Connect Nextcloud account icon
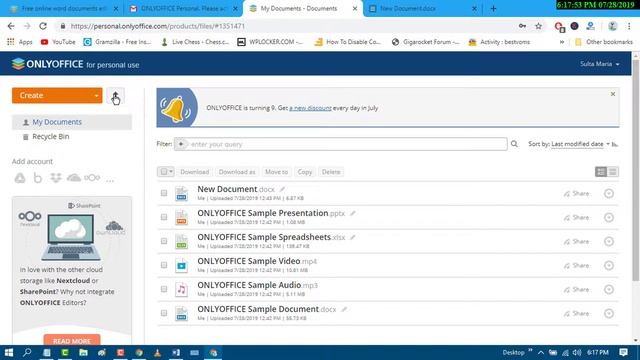 point(92,178)
